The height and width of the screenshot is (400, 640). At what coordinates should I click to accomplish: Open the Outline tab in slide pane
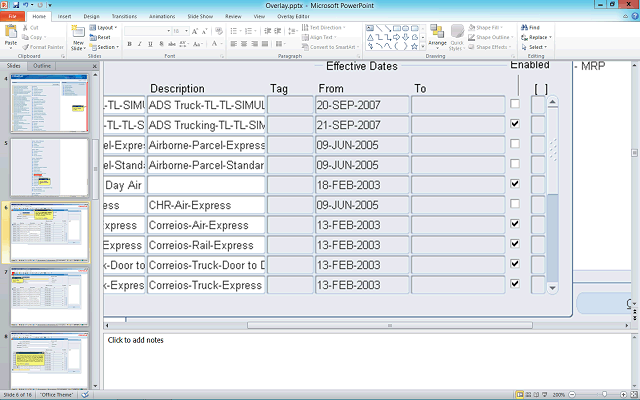(41, 65)
